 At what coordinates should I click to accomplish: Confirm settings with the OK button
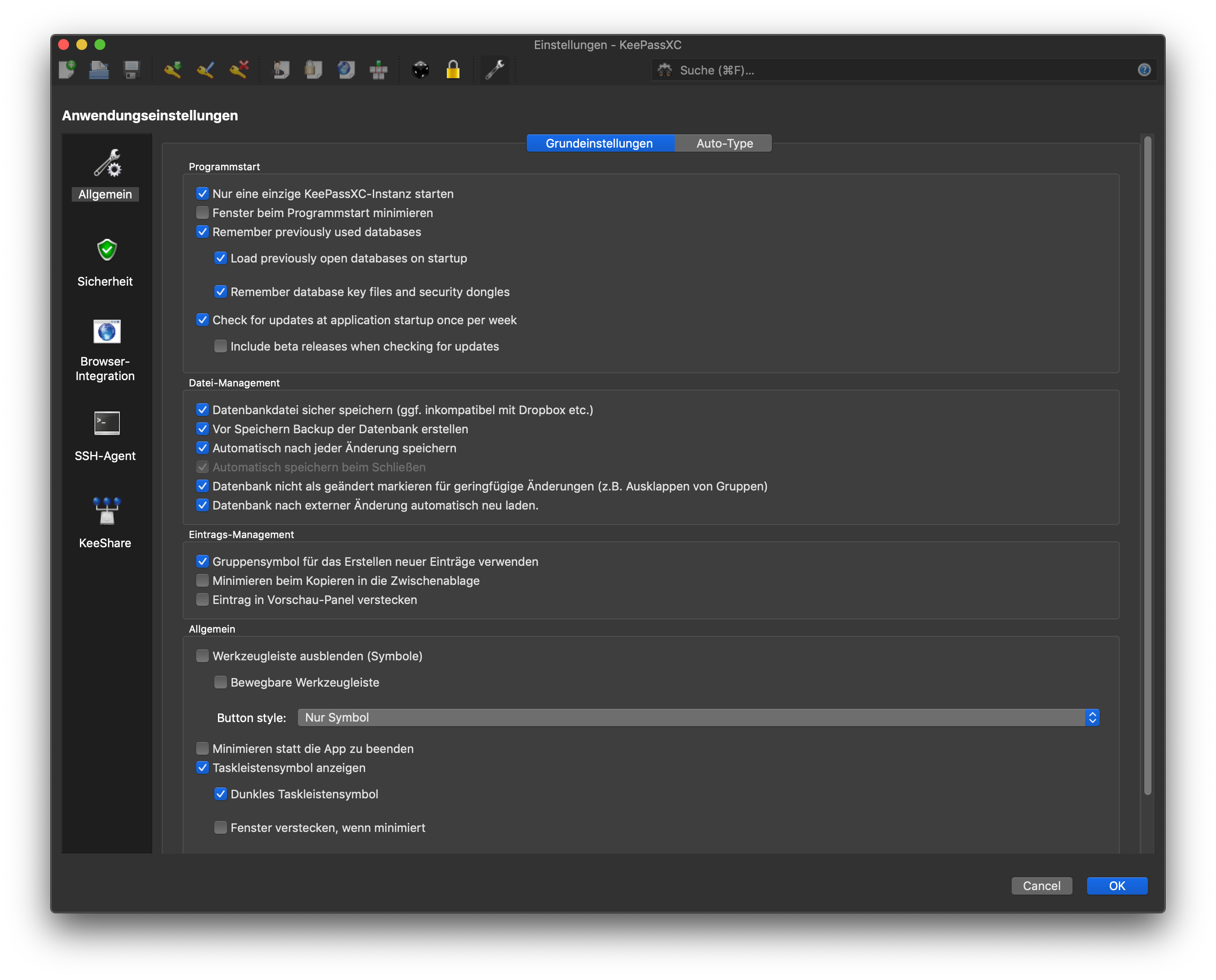click(1117, 886)
